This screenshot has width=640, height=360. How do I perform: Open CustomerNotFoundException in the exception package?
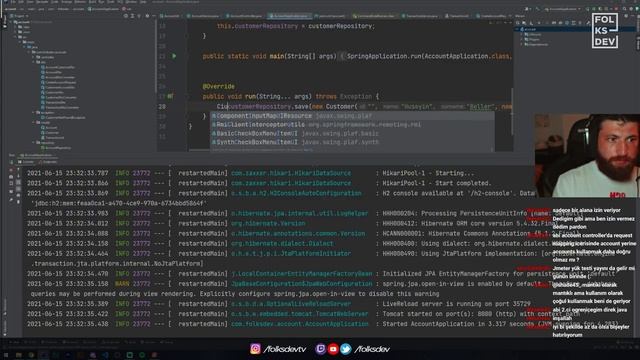point(63,117)
